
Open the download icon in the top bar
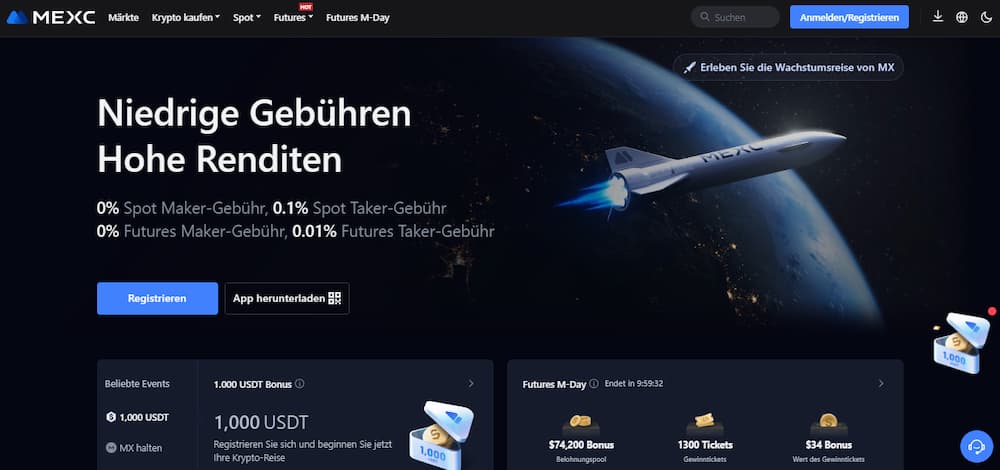[x=938, y=17]
